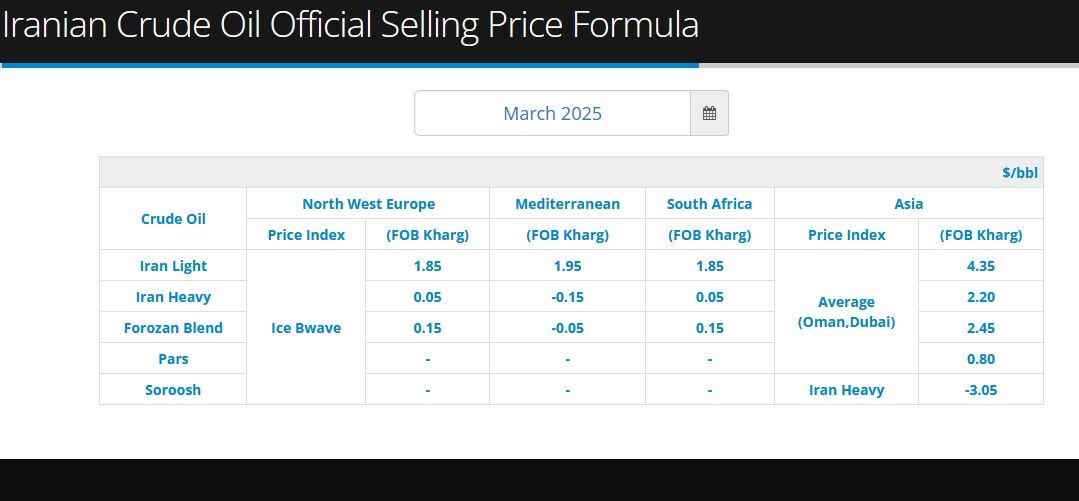The height and width of the screenshot is (501, 1079).
Task: Click the North West Europe column header
Action: coord(368,204)
